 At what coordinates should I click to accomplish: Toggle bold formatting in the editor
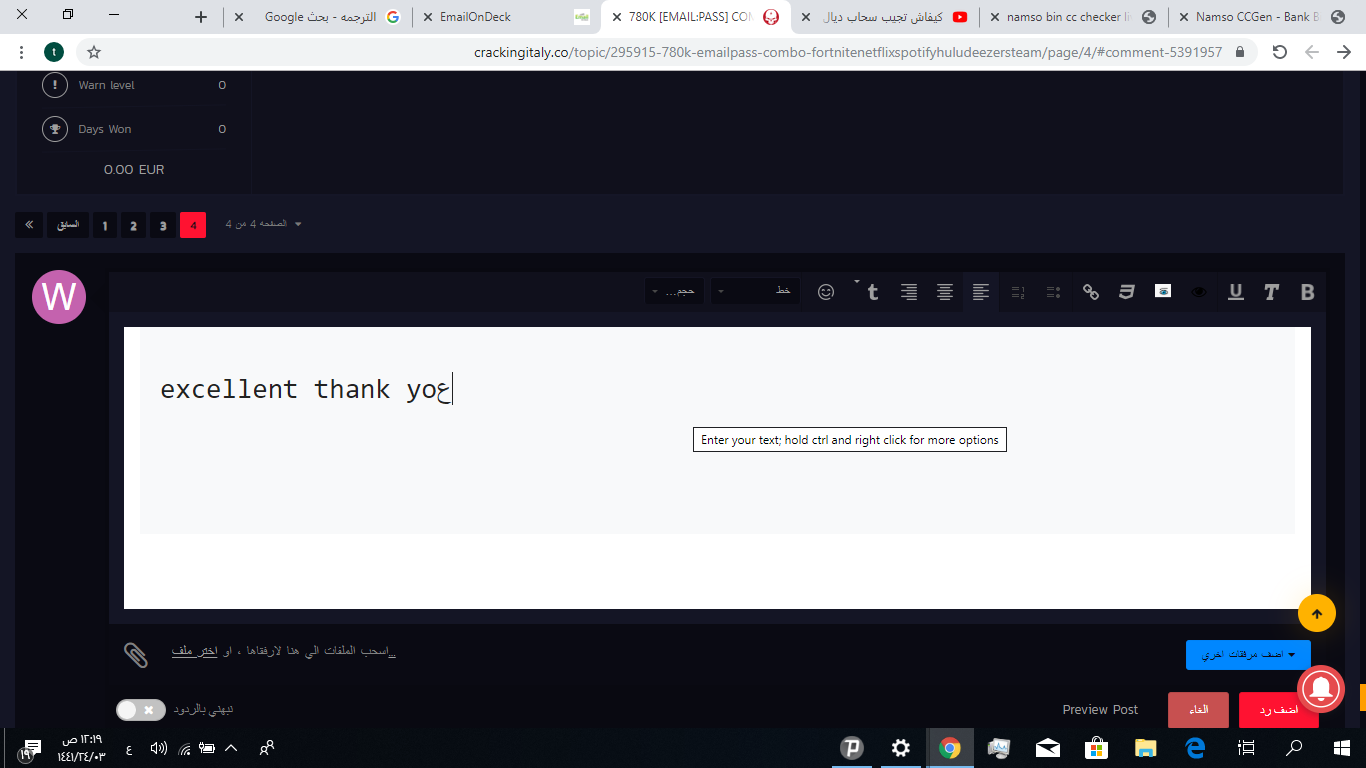(x=1307, y=292)
